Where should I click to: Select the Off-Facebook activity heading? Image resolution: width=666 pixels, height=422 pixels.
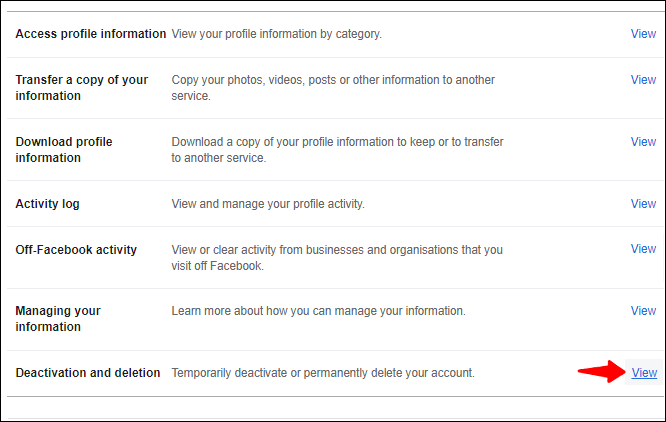click(76, 250)
